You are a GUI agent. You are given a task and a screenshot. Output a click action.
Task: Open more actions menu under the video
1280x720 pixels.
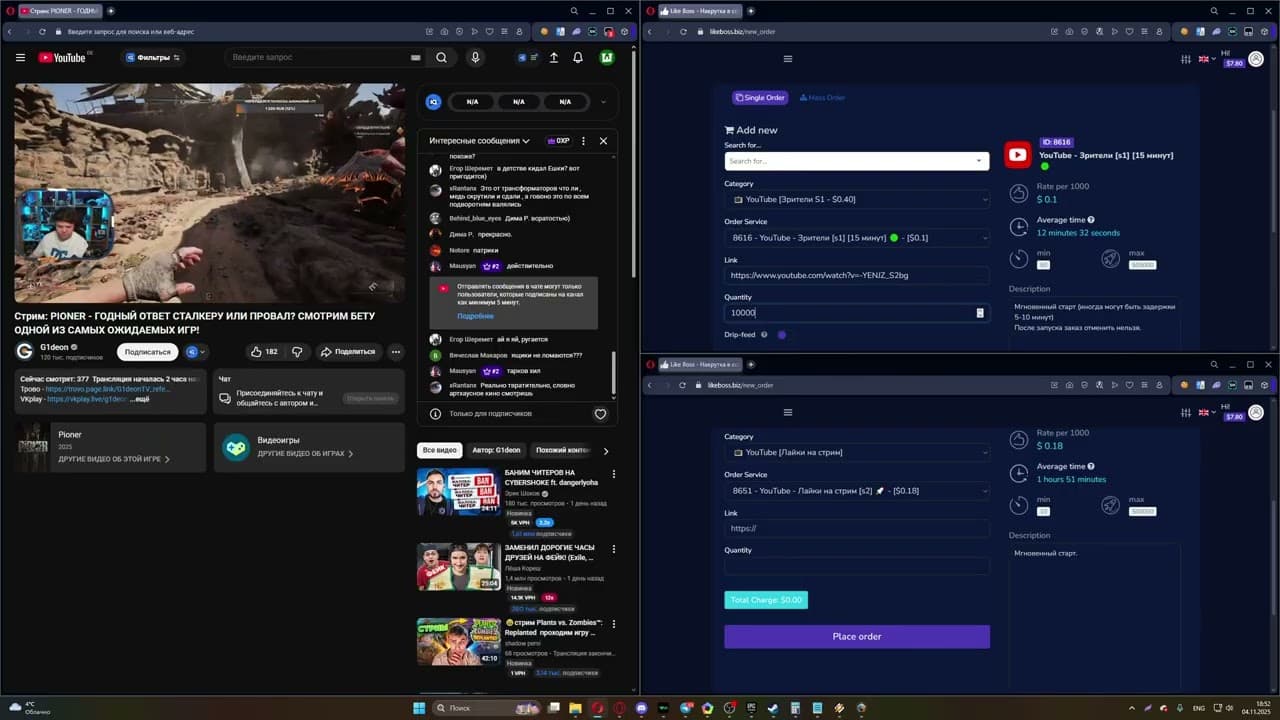click(x=396, y=352)
